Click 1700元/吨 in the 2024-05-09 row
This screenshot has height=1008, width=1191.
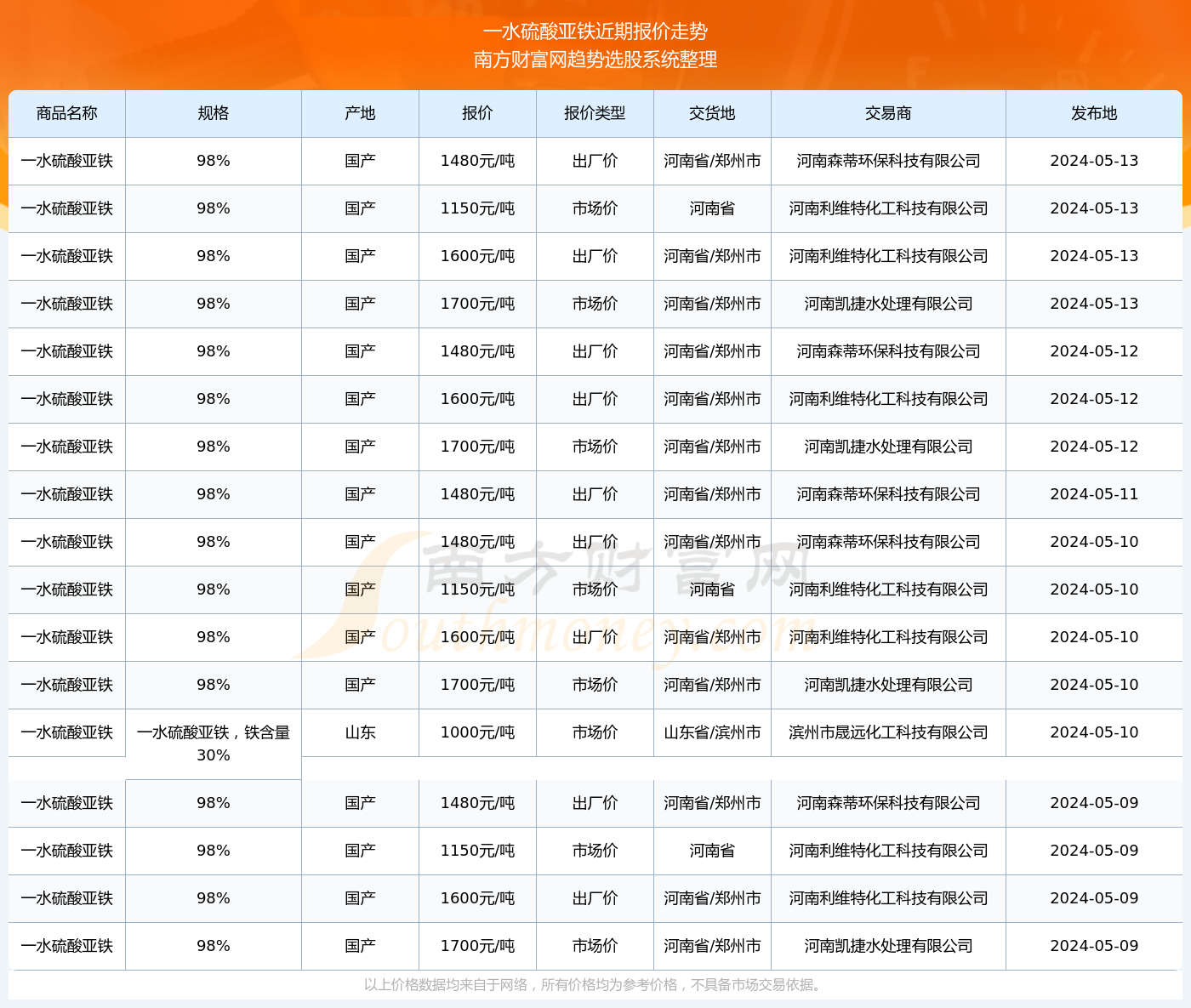tap(477, 946)
